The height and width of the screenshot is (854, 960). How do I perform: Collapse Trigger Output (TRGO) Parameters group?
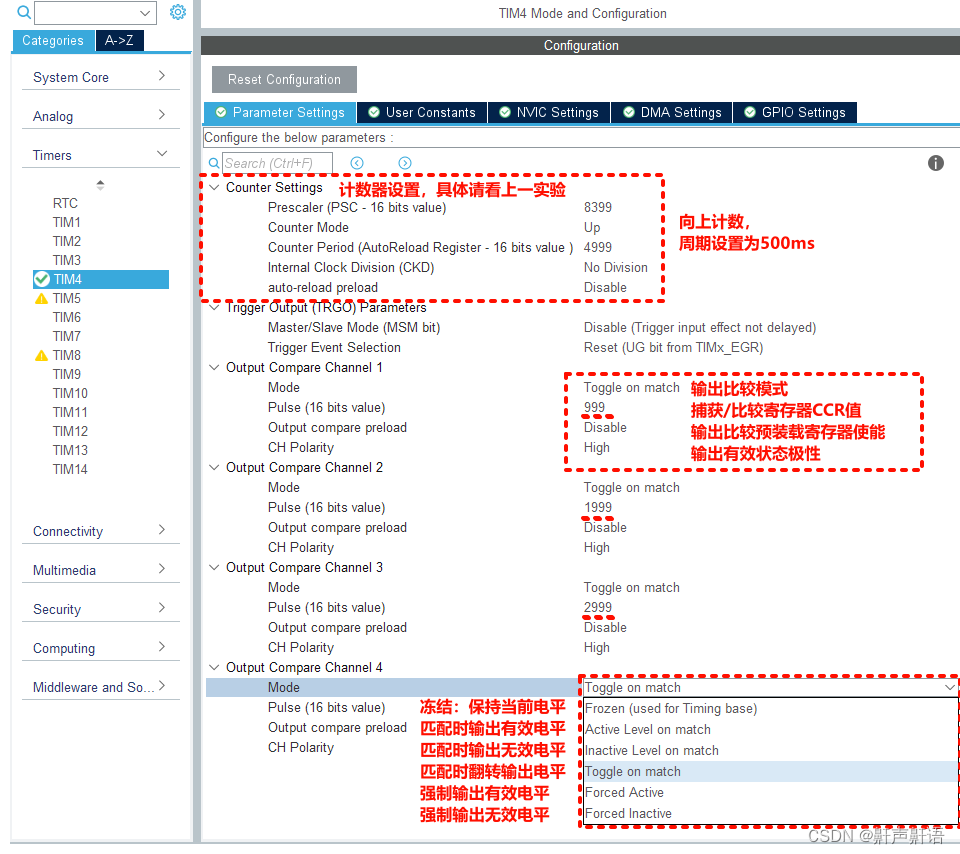tap(214, 307)
